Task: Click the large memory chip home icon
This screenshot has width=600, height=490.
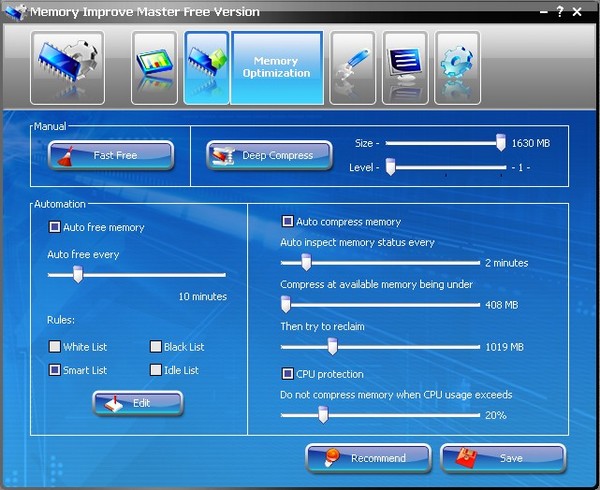Action: (x=67, y=67)
